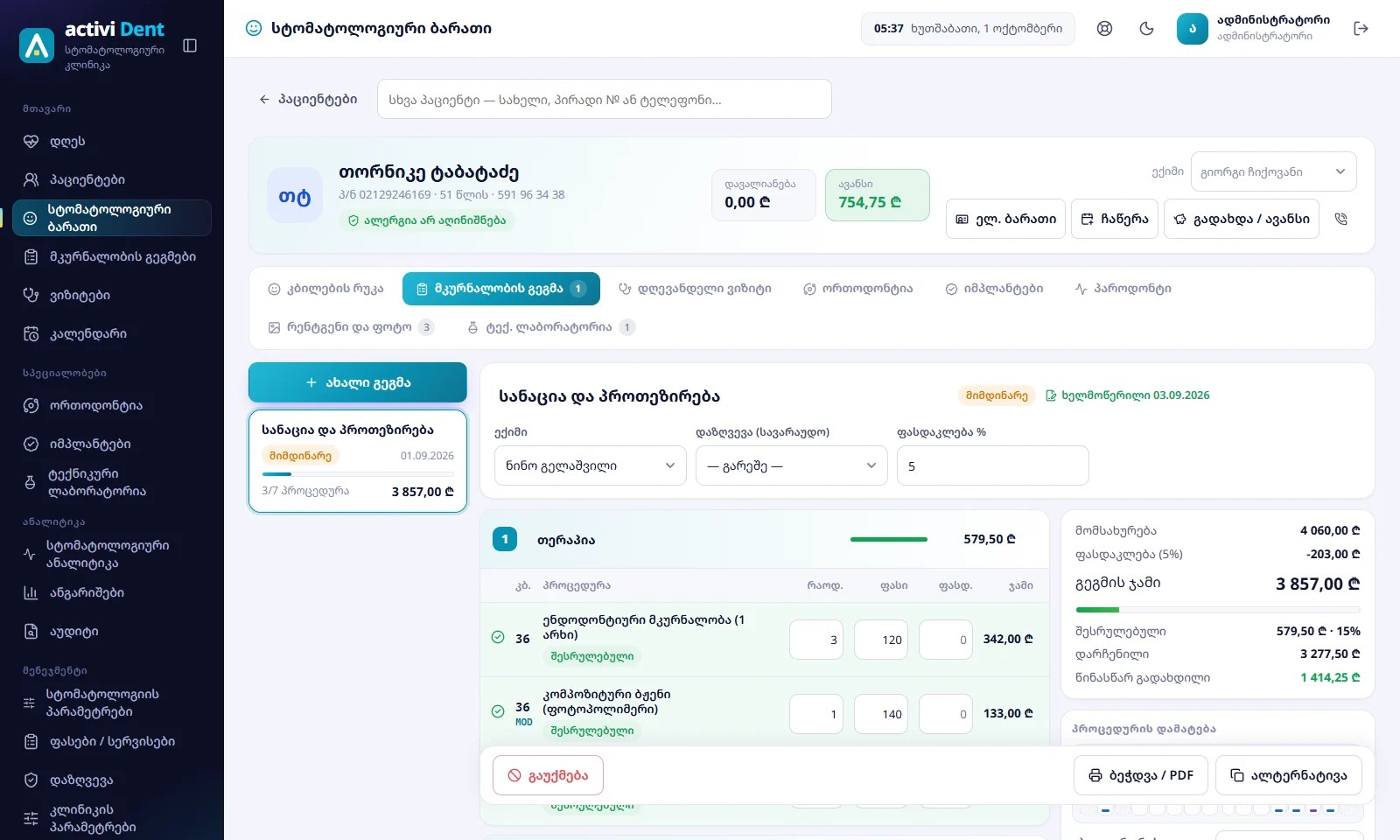The image size is (1400, 840).
Task: Click the ალტერნატივა button
Action: 1289,775
